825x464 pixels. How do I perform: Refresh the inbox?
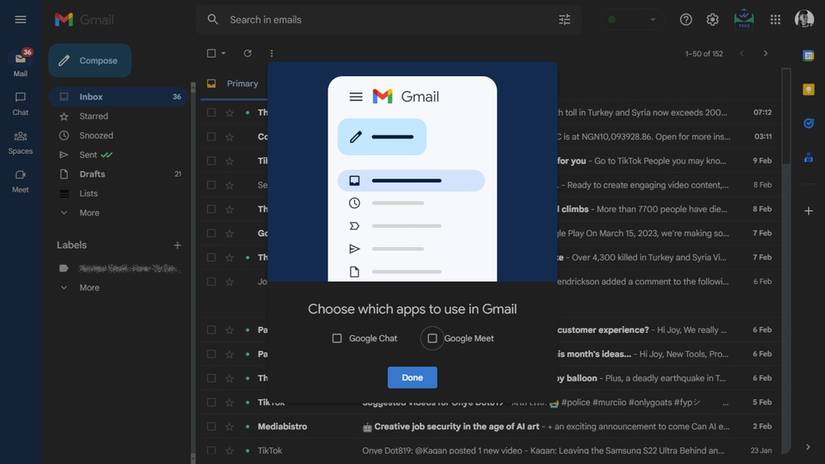click(x=247, y=53)
